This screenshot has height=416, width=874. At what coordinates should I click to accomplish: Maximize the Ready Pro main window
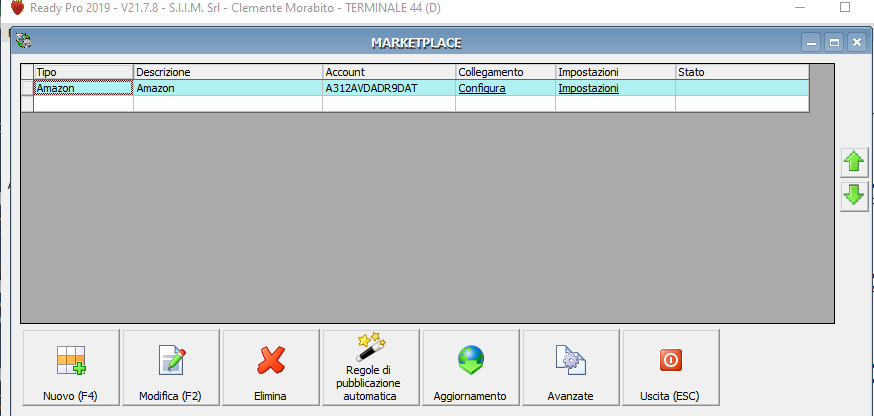coord(845,7)
